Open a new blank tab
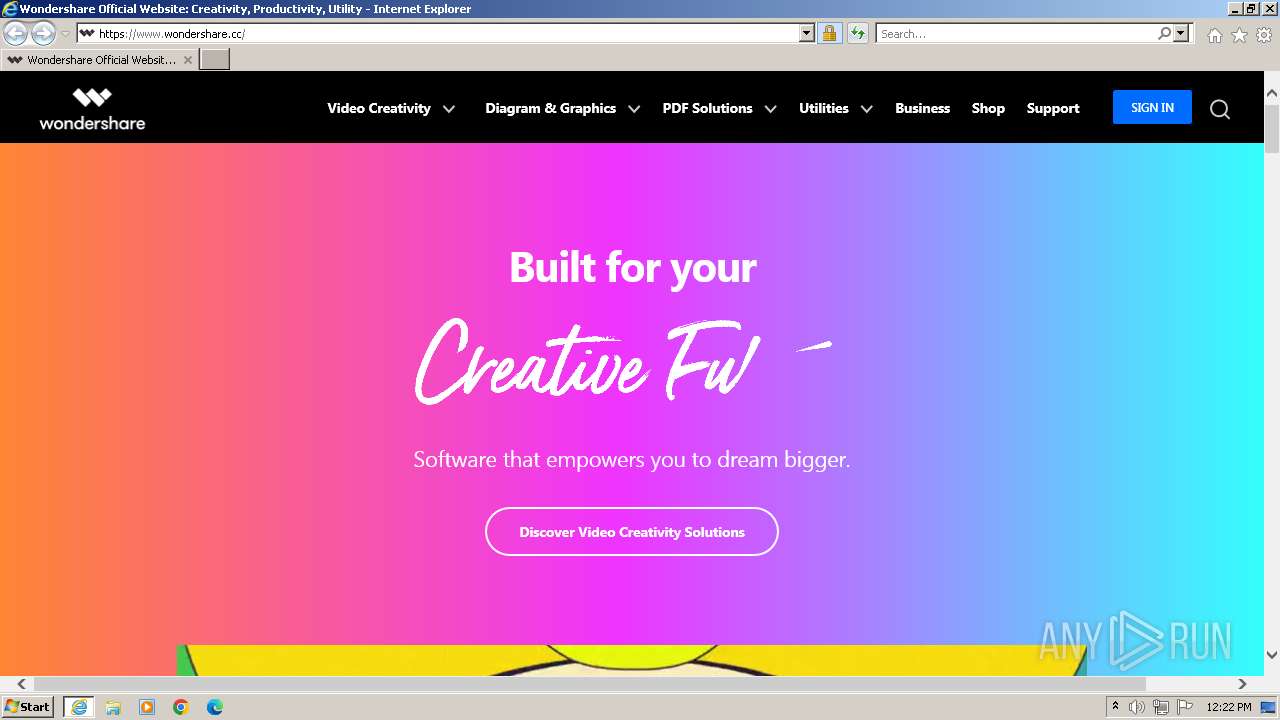The height and width of the screenshot is (720, 1280). point(215,59)
